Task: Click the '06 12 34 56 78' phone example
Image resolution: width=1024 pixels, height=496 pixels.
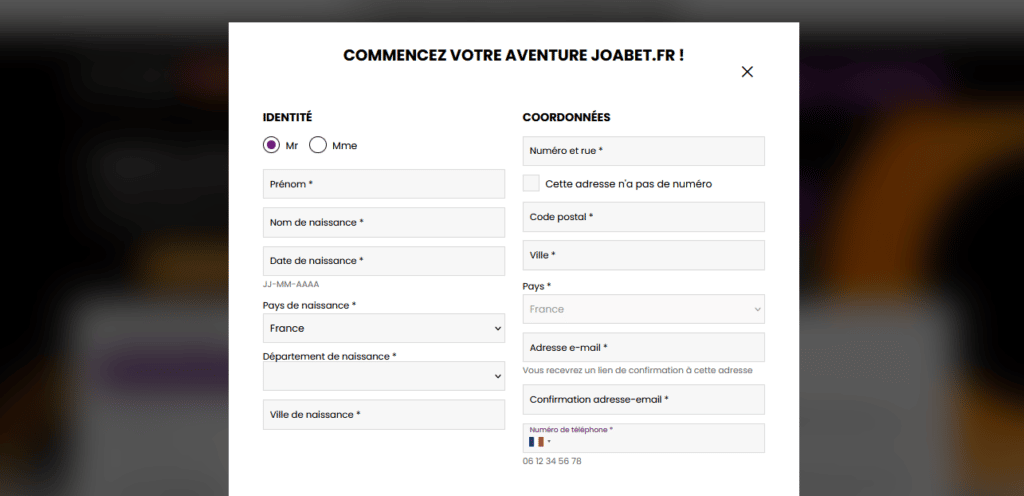Action: tap(552, 461)
